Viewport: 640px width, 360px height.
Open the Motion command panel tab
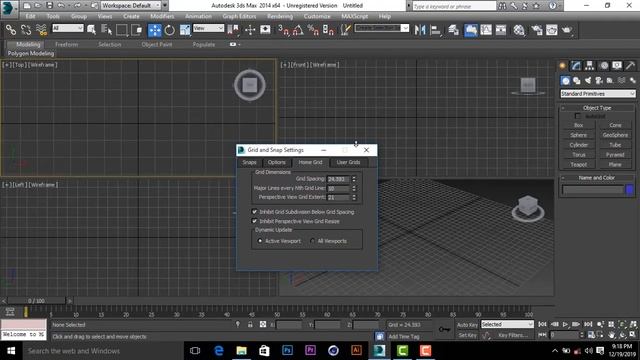click(x=604, y=65)
